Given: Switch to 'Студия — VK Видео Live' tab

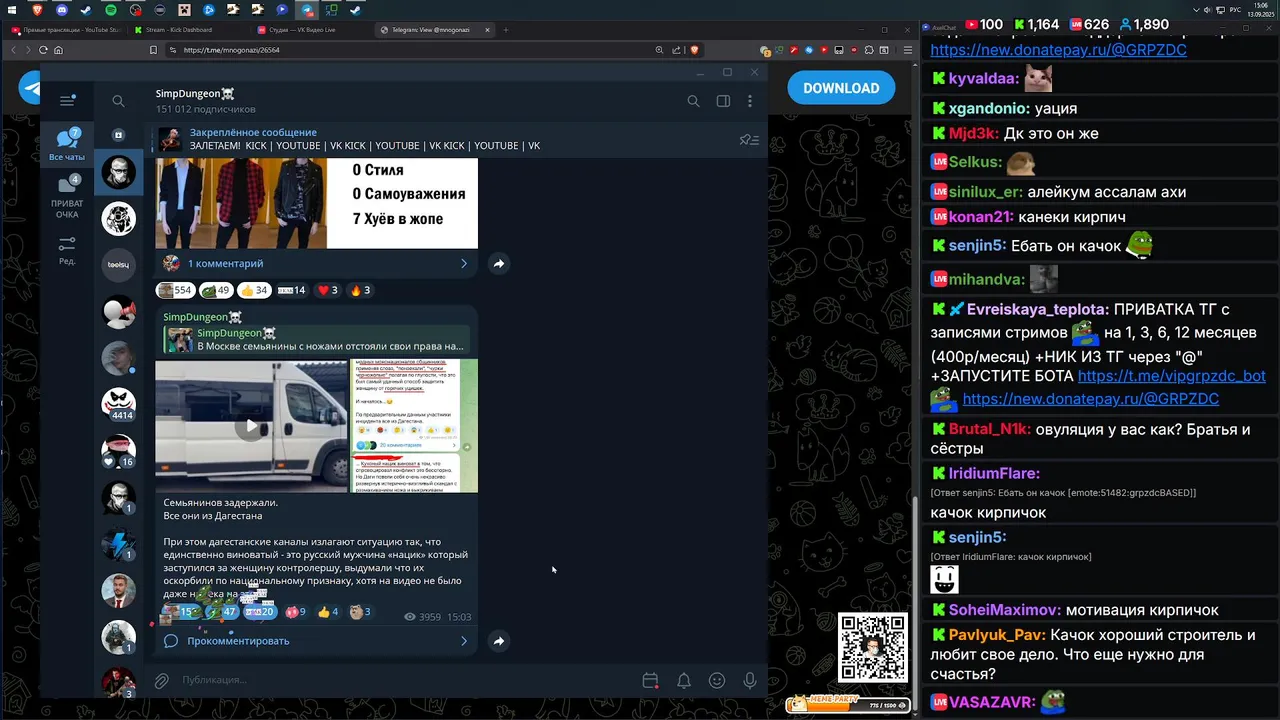Looking at the screenshot, I should click(301, 30).
